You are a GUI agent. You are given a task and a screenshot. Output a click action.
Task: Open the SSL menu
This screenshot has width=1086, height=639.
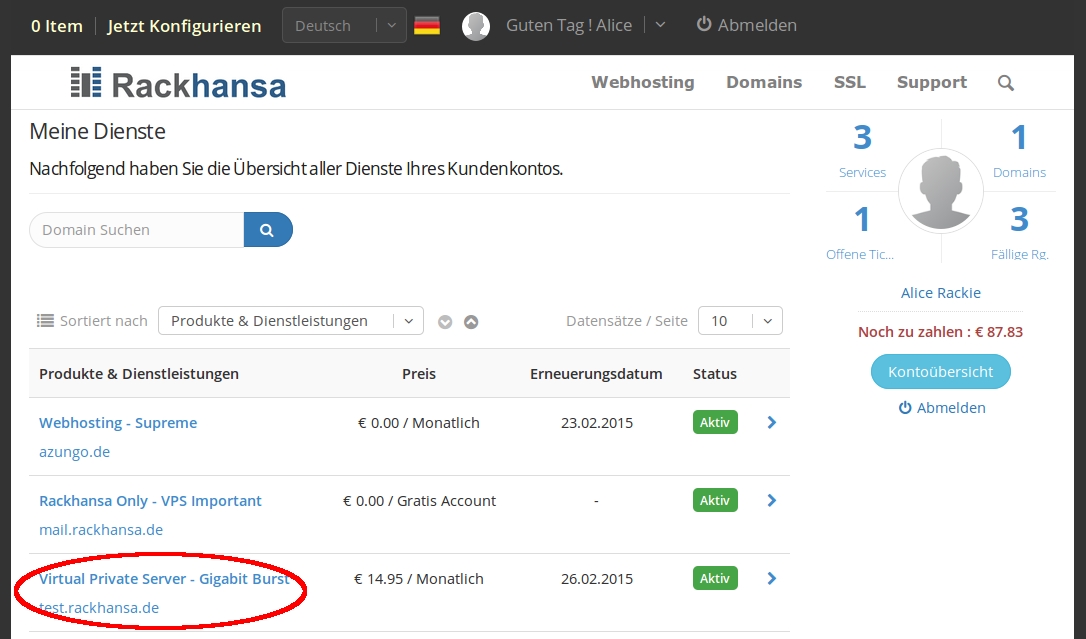850,82
